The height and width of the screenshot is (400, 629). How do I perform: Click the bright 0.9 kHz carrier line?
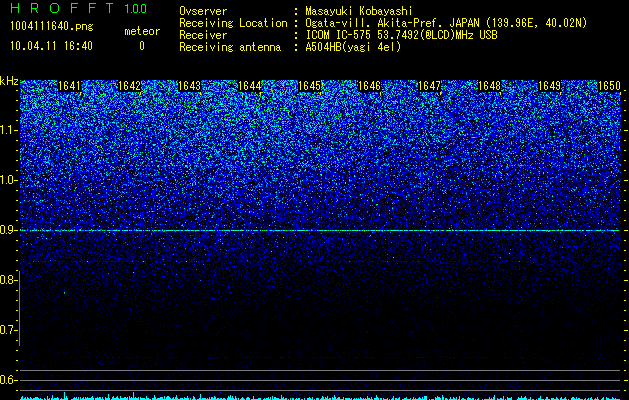[320, 231]
